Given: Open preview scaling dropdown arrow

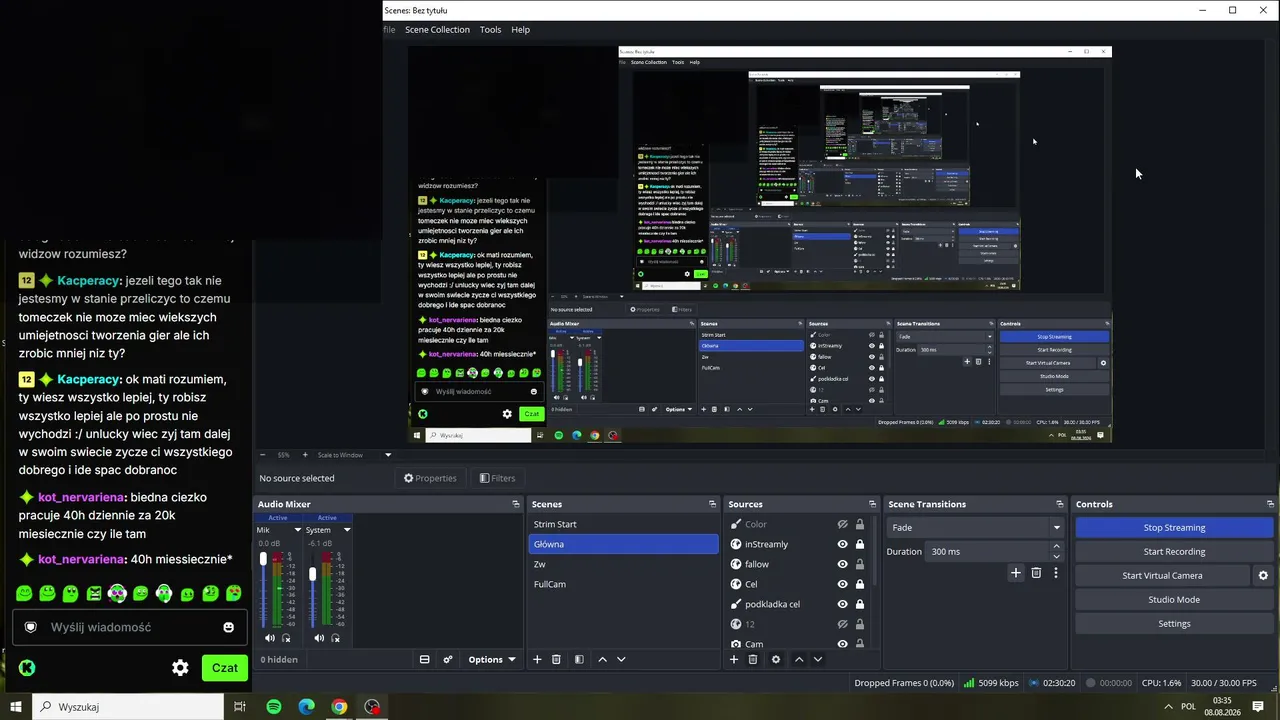Looking at the screenshot, I should (388, 455).
